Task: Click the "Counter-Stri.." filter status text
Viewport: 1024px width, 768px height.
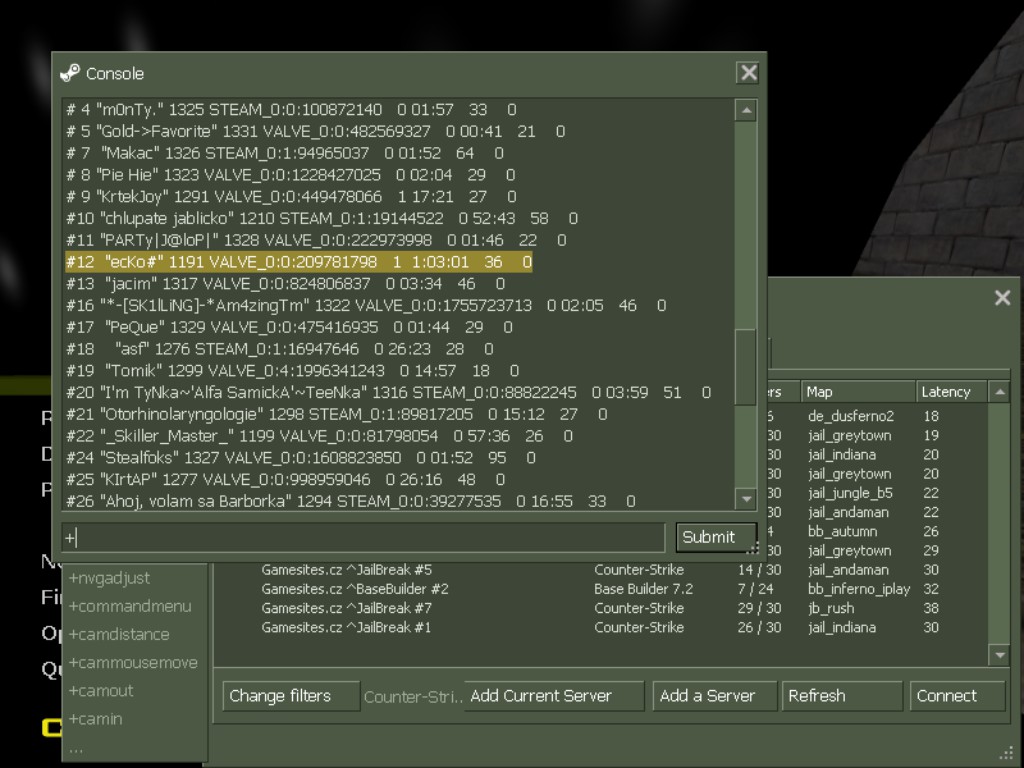Action: click(413, 697)
